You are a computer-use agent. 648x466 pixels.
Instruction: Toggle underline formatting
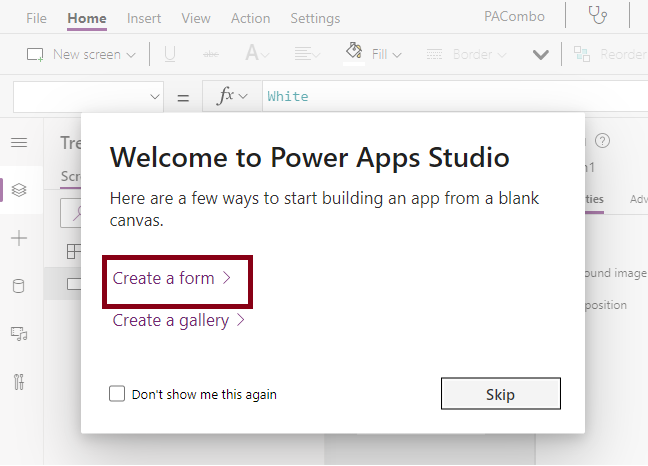(x=170, y=54)
